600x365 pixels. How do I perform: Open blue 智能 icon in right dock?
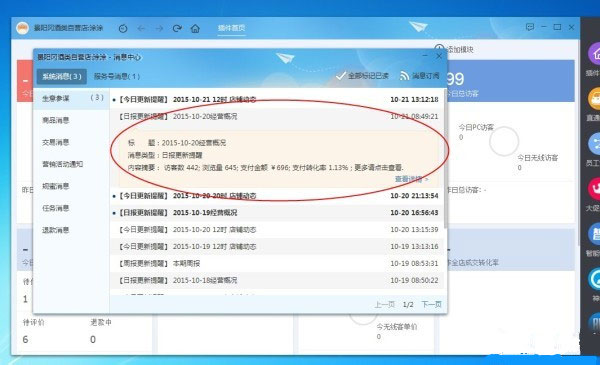click(x=594, y=234)
